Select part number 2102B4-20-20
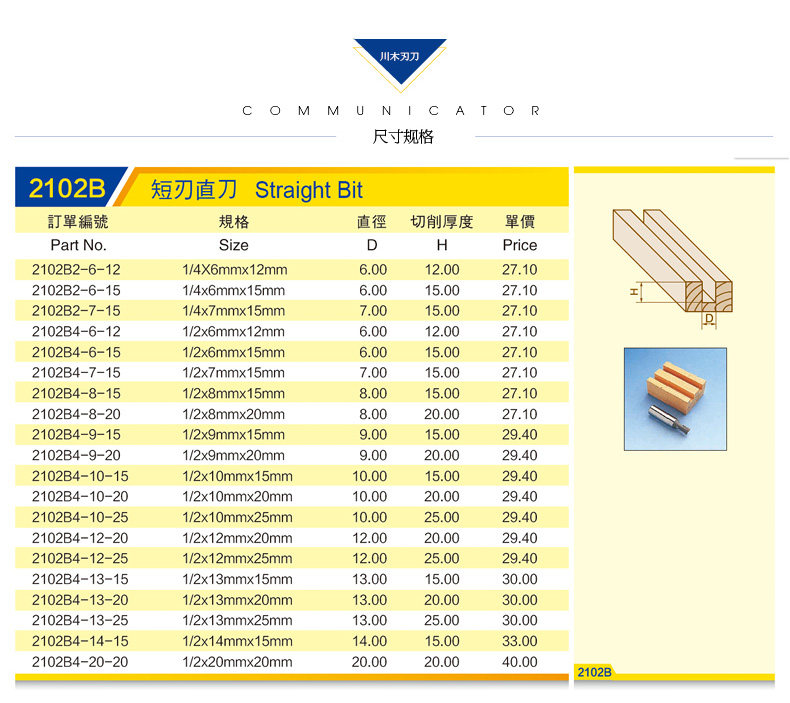 80,662
